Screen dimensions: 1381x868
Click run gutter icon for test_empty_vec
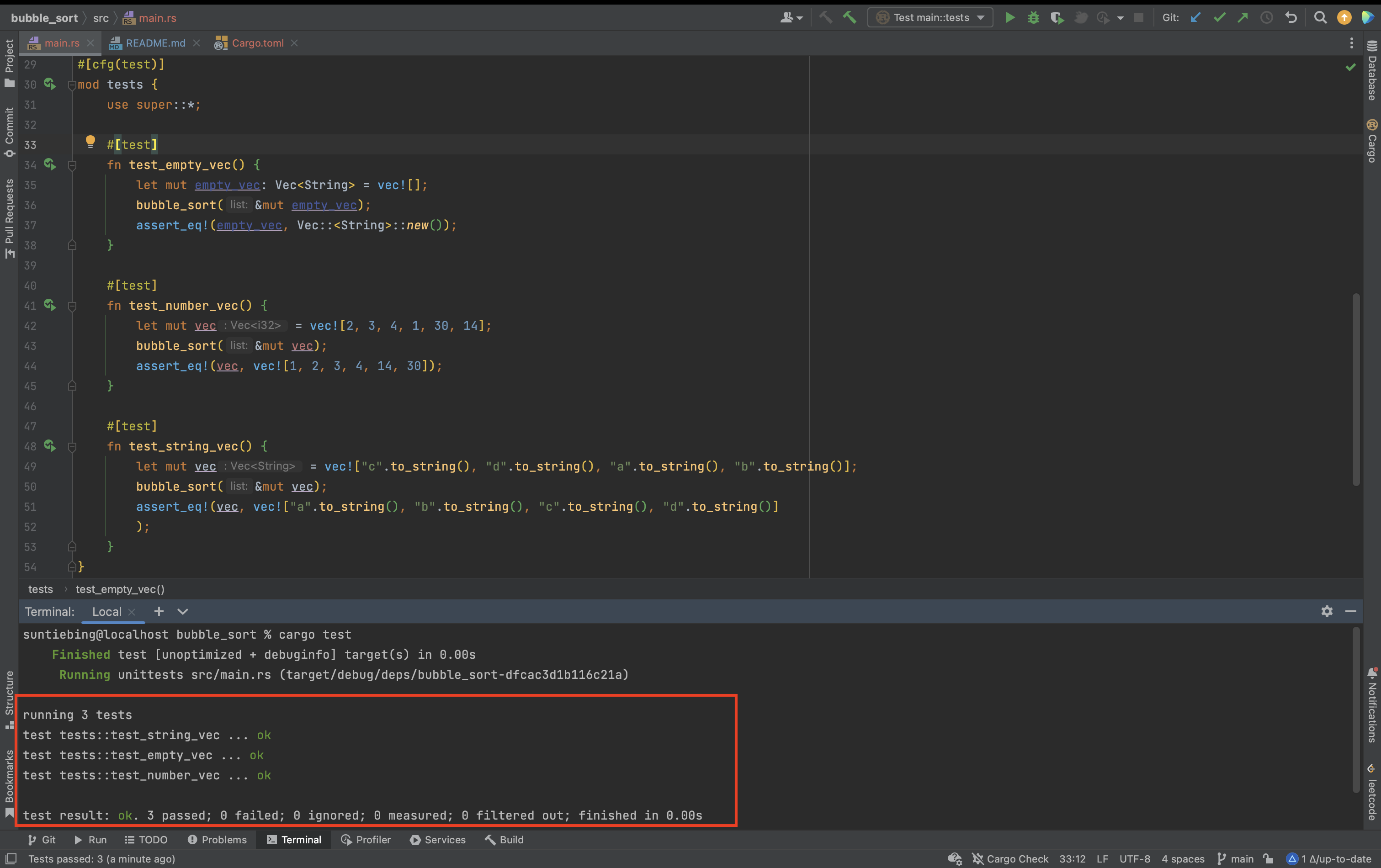(50, 164)
